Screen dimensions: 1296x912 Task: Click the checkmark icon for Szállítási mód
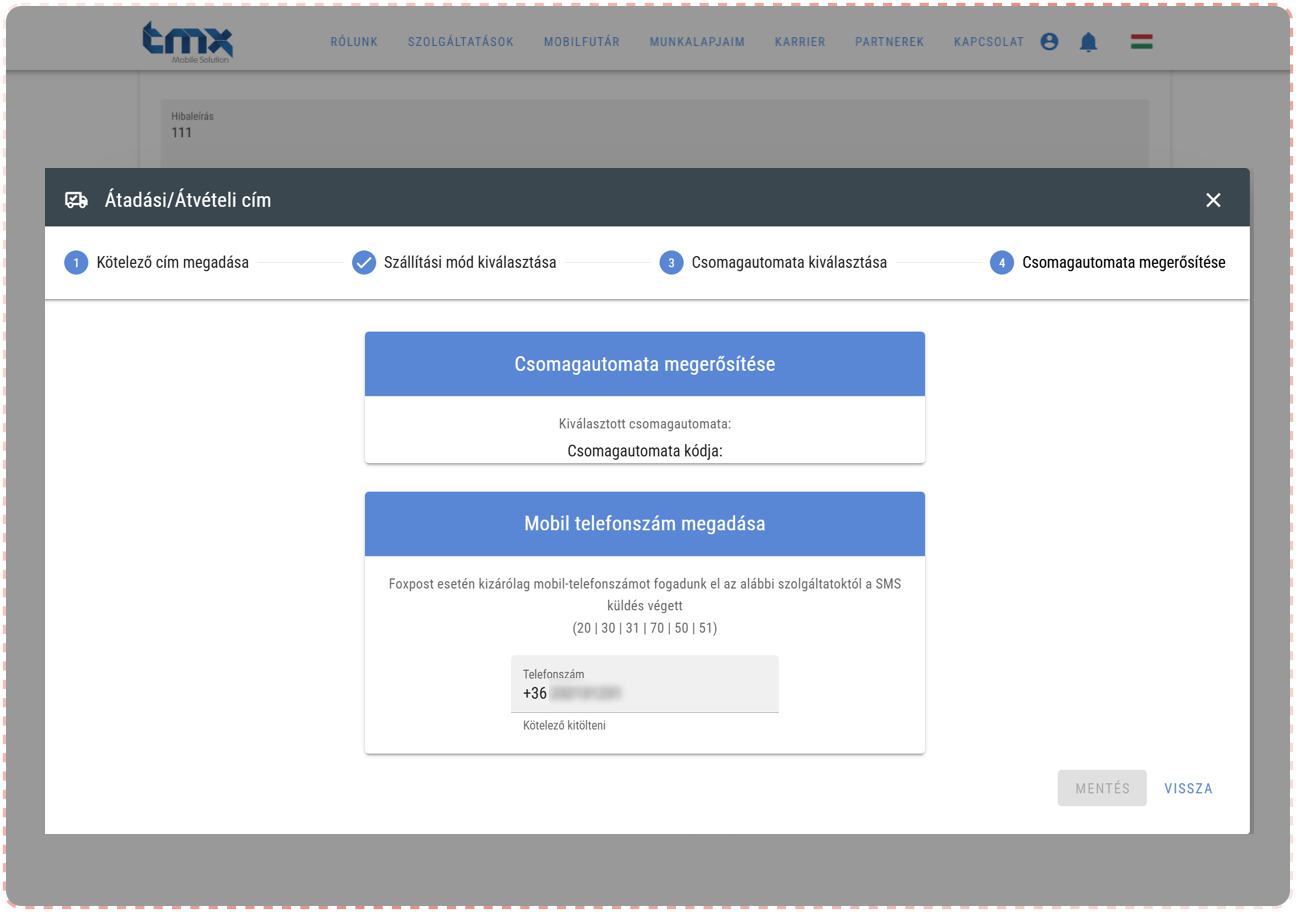[x=364, y=263]
